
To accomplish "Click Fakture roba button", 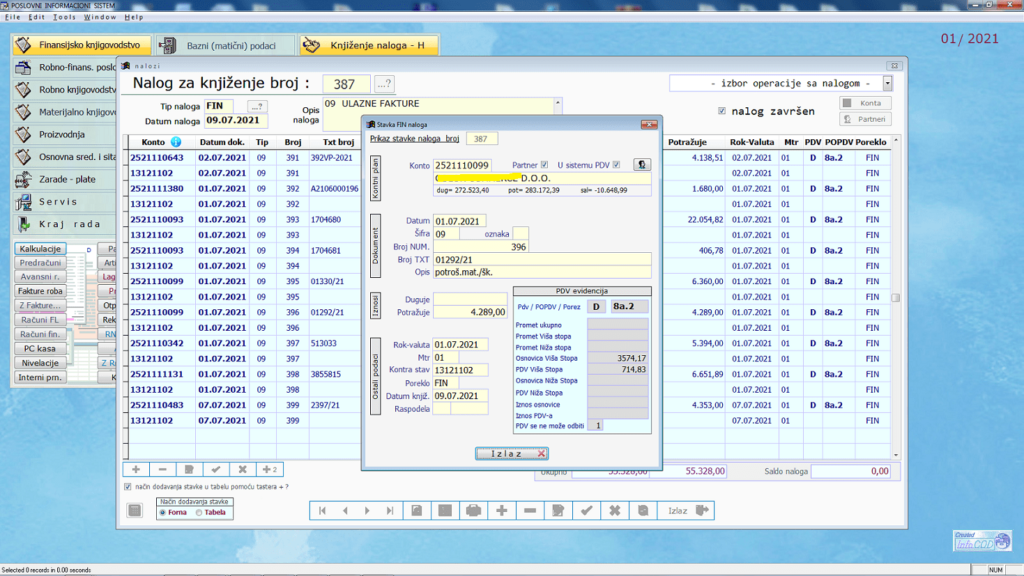I will click(40, 291).
